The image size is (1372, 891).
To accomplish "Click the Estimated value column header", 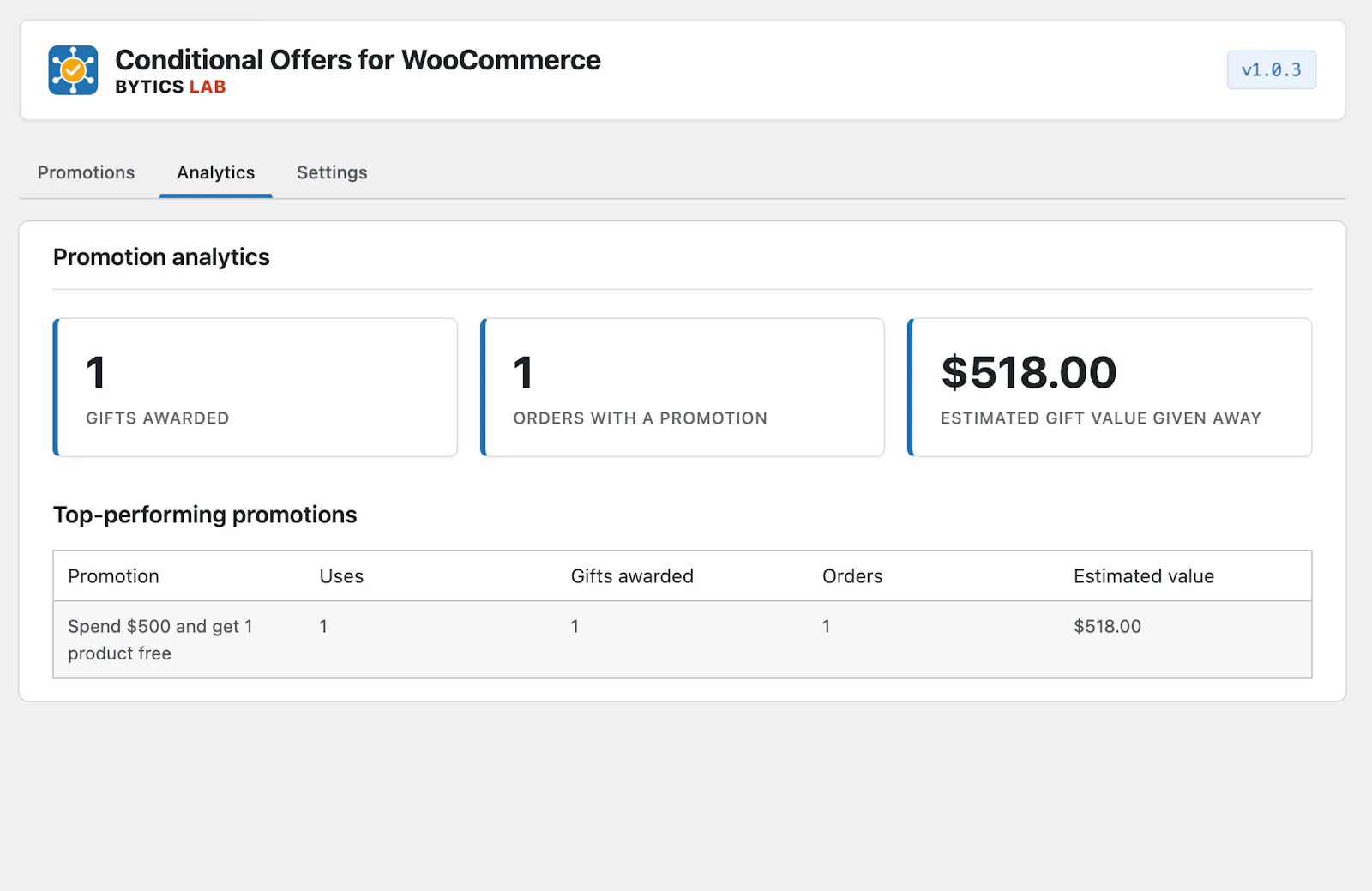I will tap(1144, 576).
